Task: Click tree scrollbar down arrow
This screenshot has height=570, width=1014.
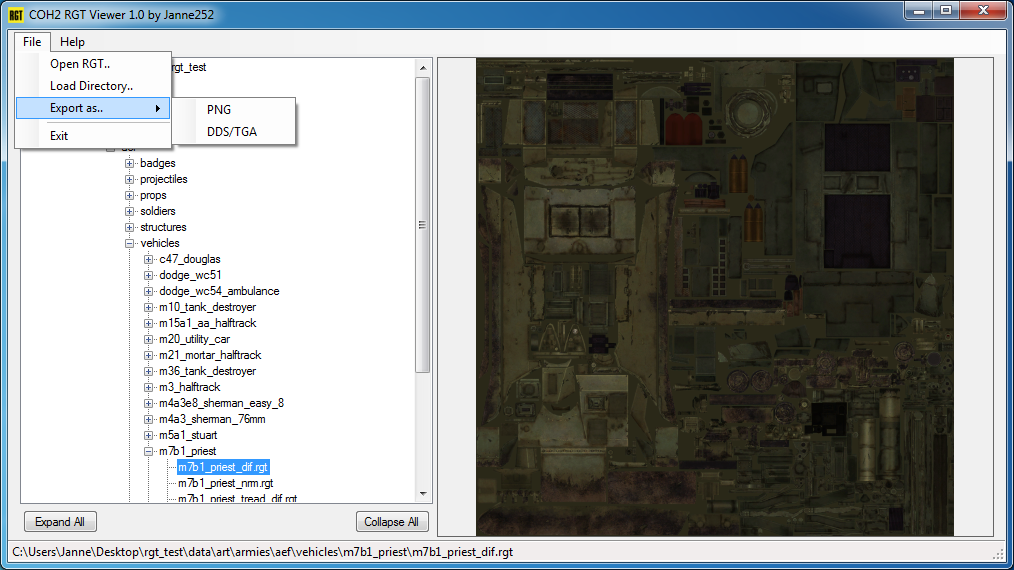Action: pyautogui.click(x=423, y=494)
